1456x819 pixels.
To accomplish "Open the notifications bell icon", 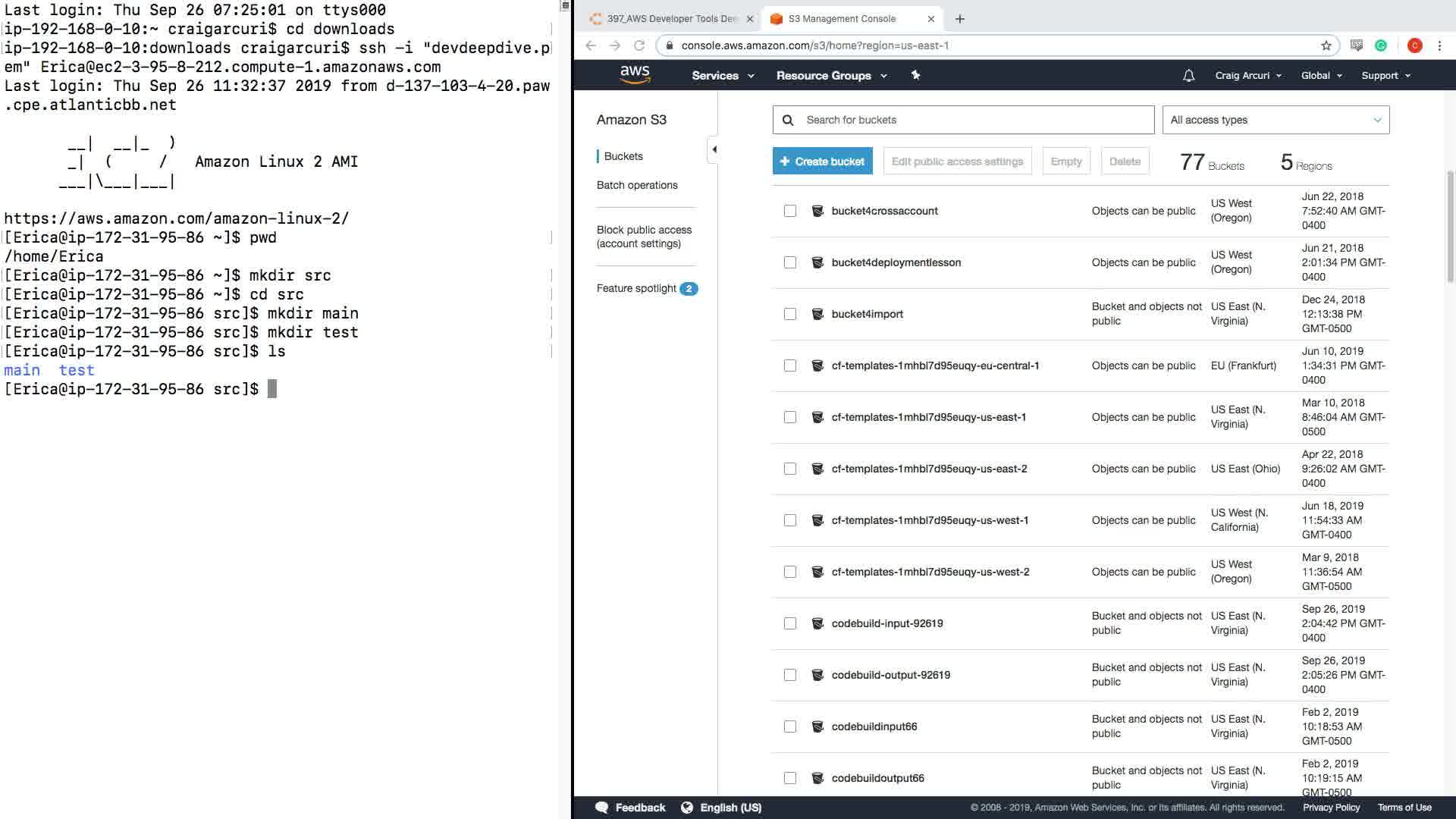I will click(1188, 75).
